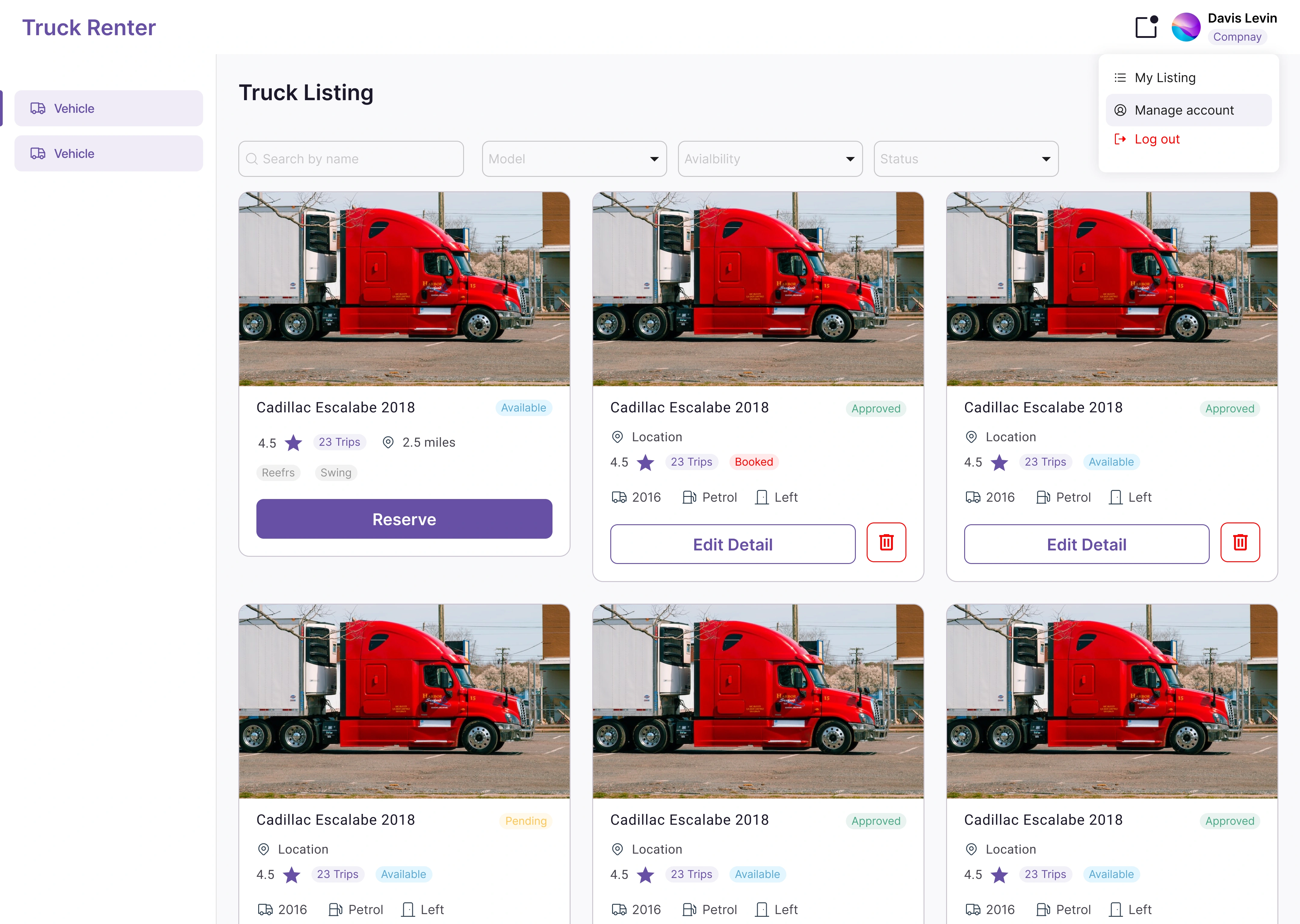Screen dimensions: 1300x924
Task: Delete the third truck card listing
Action: pyautogui.click(x=1240, y=542)
